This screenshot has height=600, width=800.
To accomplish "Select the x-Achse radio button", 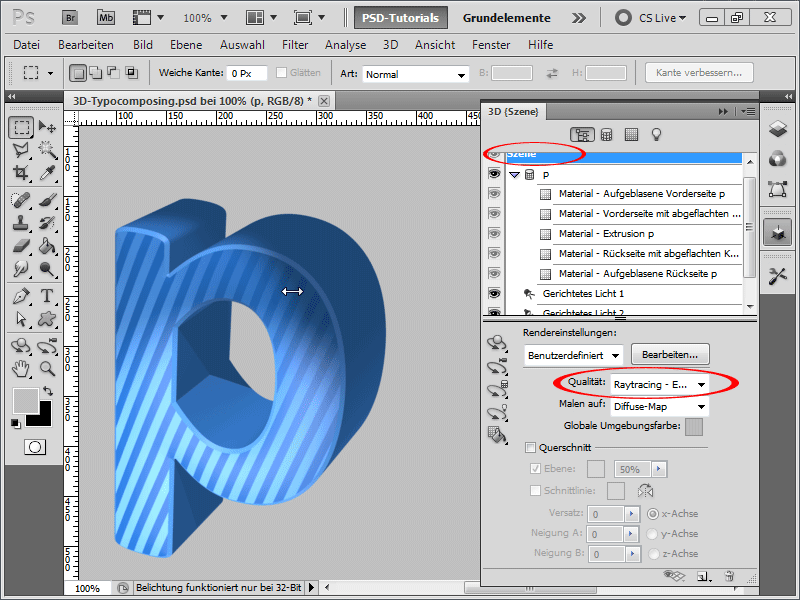I will tap(653, 514).
